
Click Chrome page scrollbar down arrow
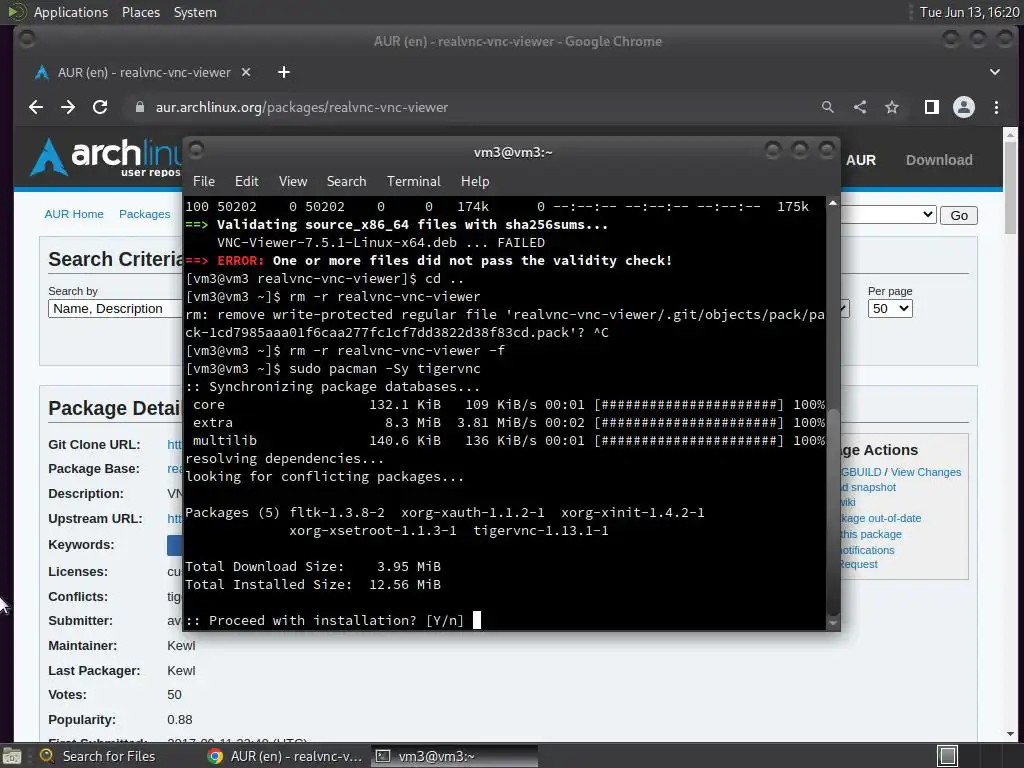click(1010, 734)
